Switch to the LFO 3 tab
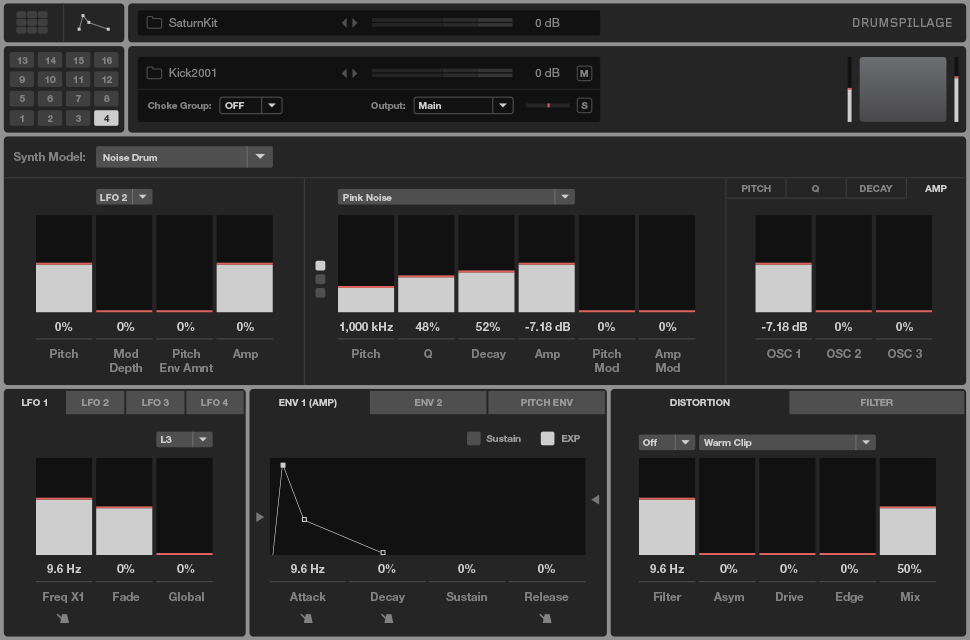The height and width of the screenshot is (640, 970). click(x=155, y=403)
